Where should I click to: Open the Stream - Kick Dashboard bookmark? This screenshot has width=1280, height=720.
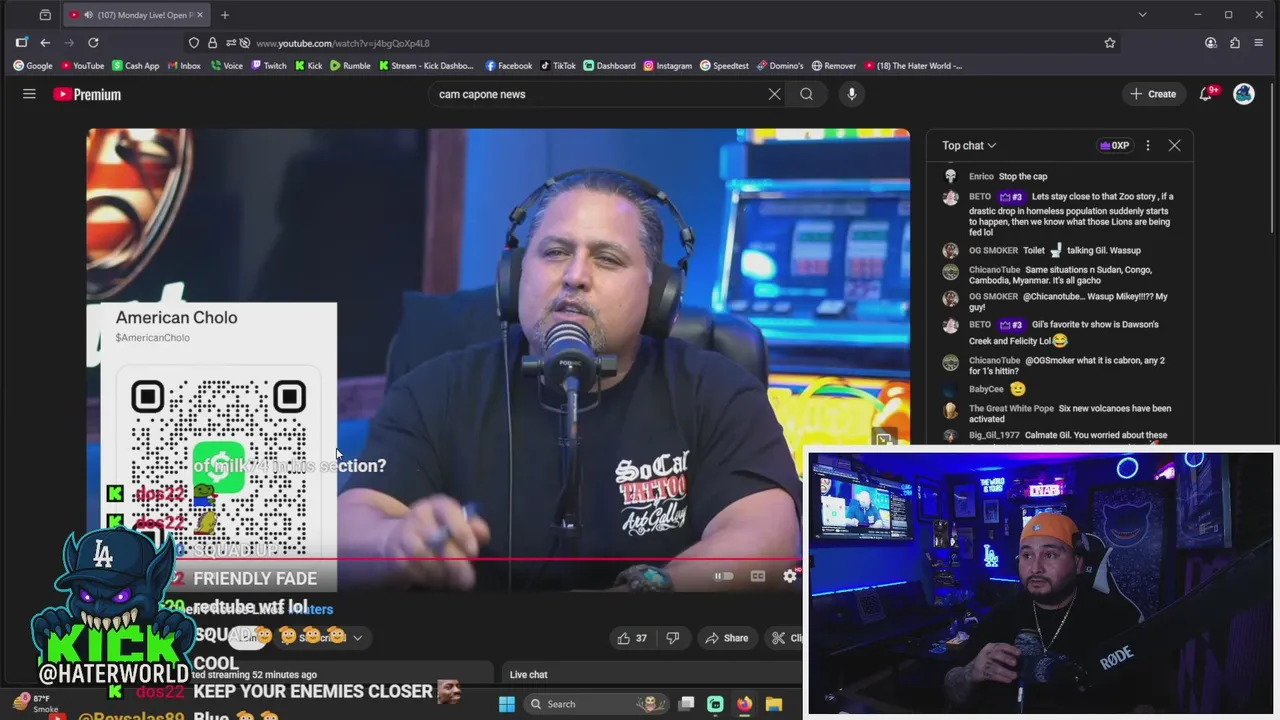pyautogui.click(x=427, y=66)
